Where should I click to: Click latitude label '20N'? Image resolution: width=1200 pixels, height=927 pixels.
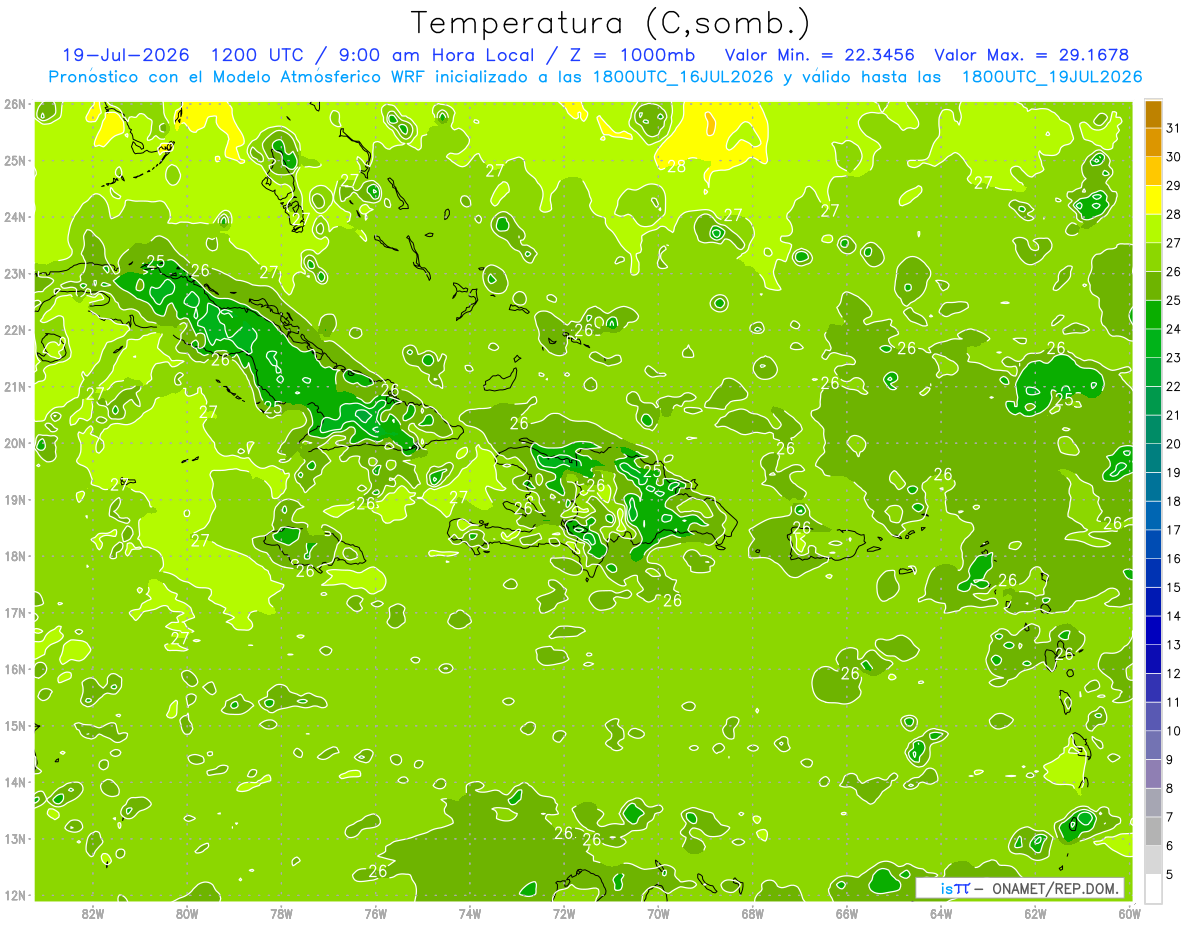pyautogui.click(x=15, y=443)
